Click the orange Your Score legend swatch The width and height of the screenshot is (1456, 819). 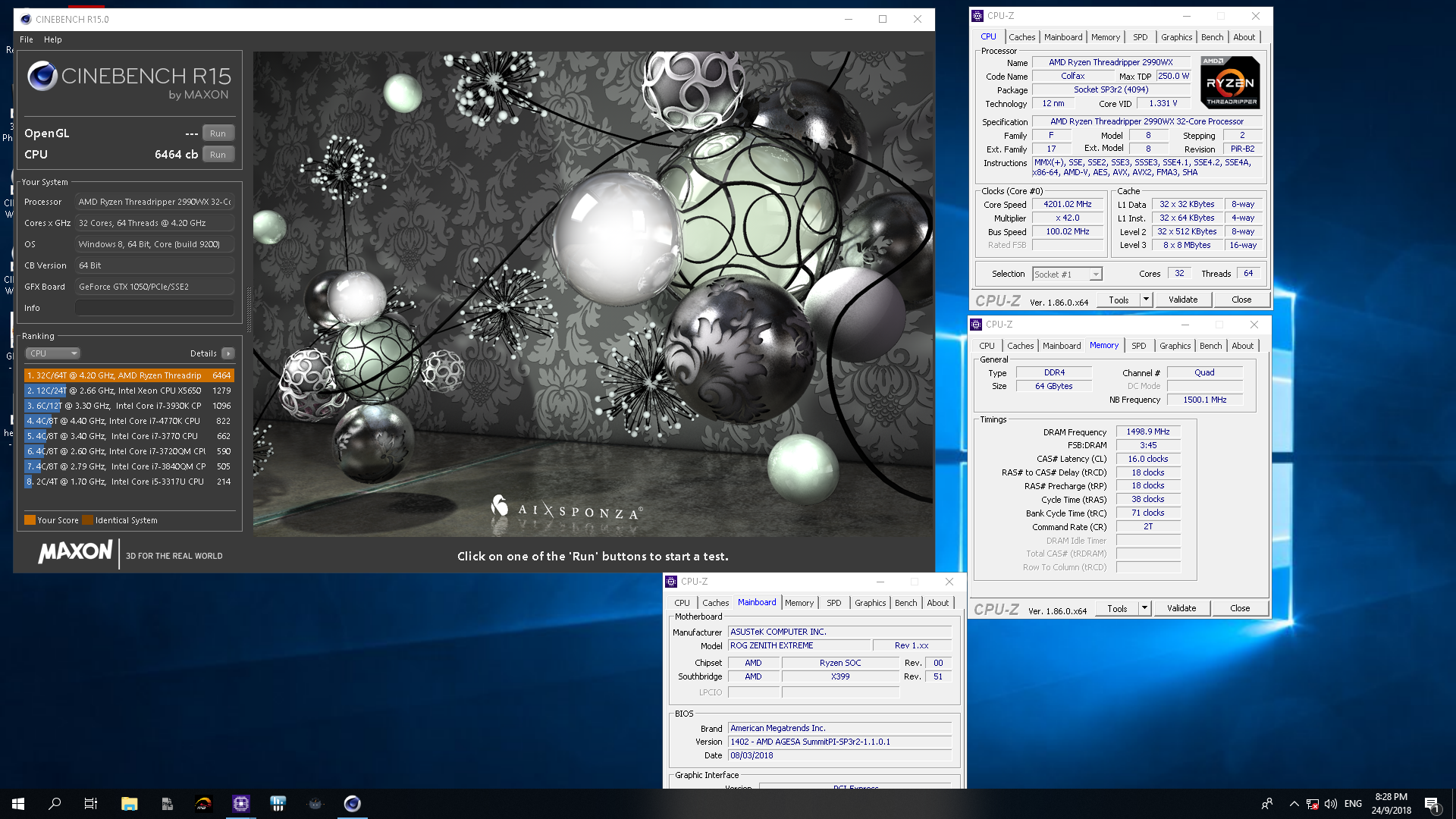30,520
